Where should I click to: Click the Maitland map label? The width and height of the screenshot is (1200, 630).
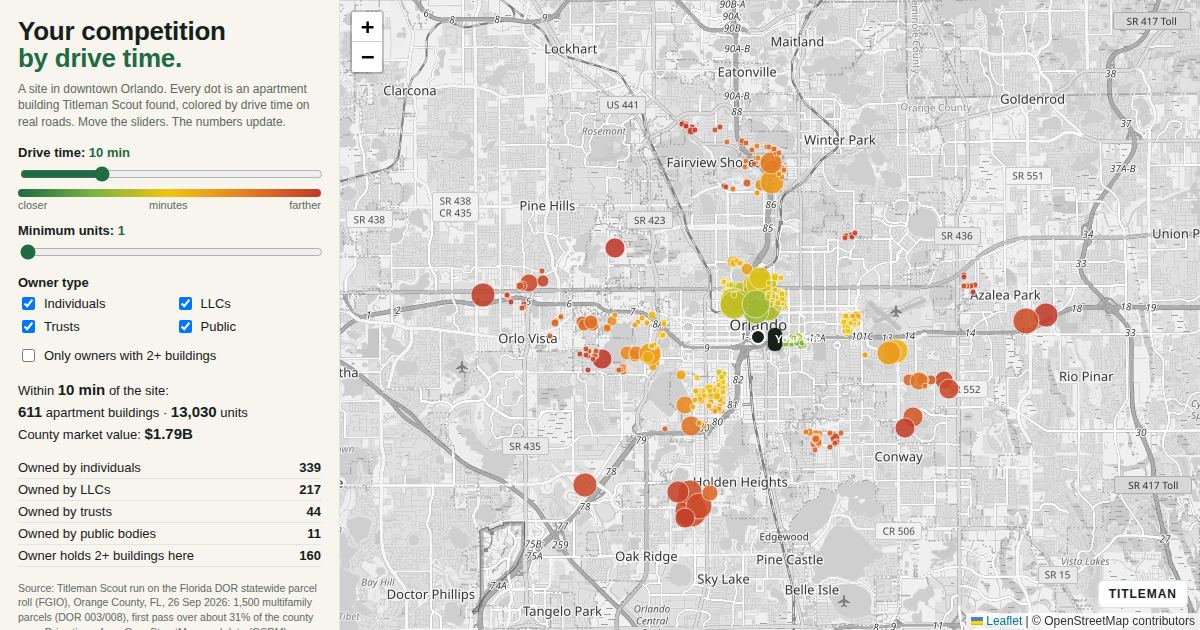(x=797, y=42)
